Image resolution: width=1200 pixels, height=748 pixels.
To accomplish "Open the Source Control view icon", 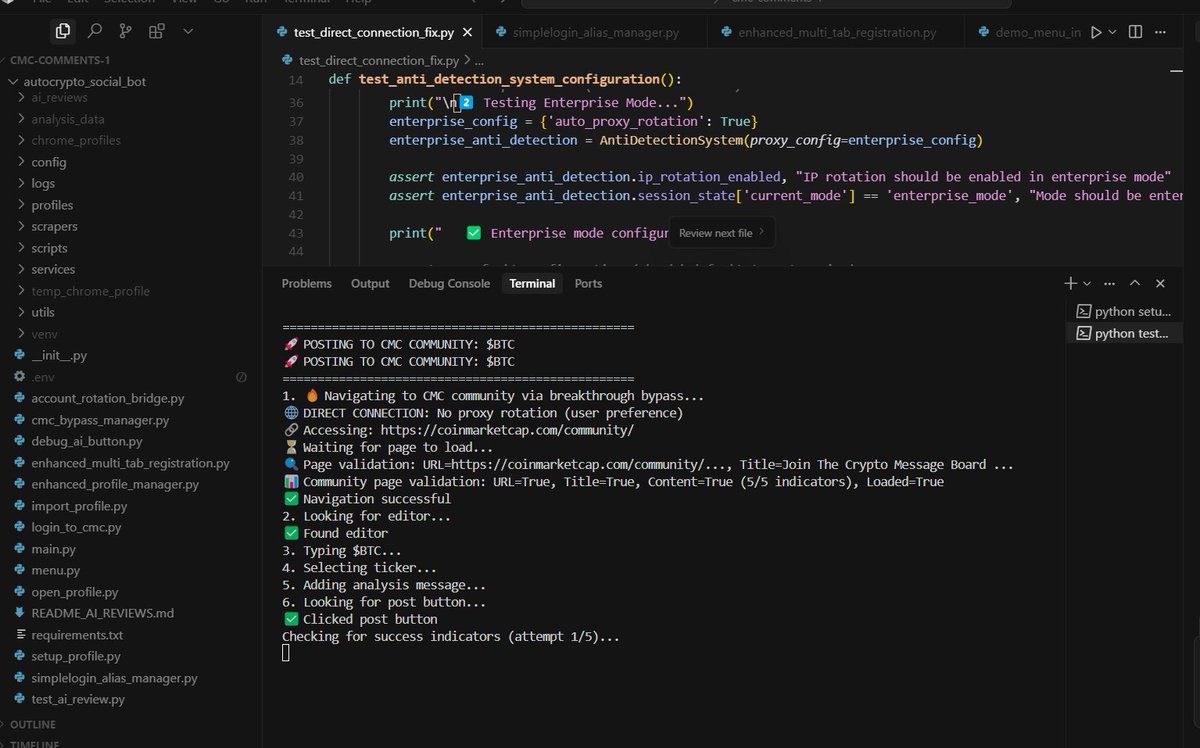I will pyautogui.click(x=125, y=31).
